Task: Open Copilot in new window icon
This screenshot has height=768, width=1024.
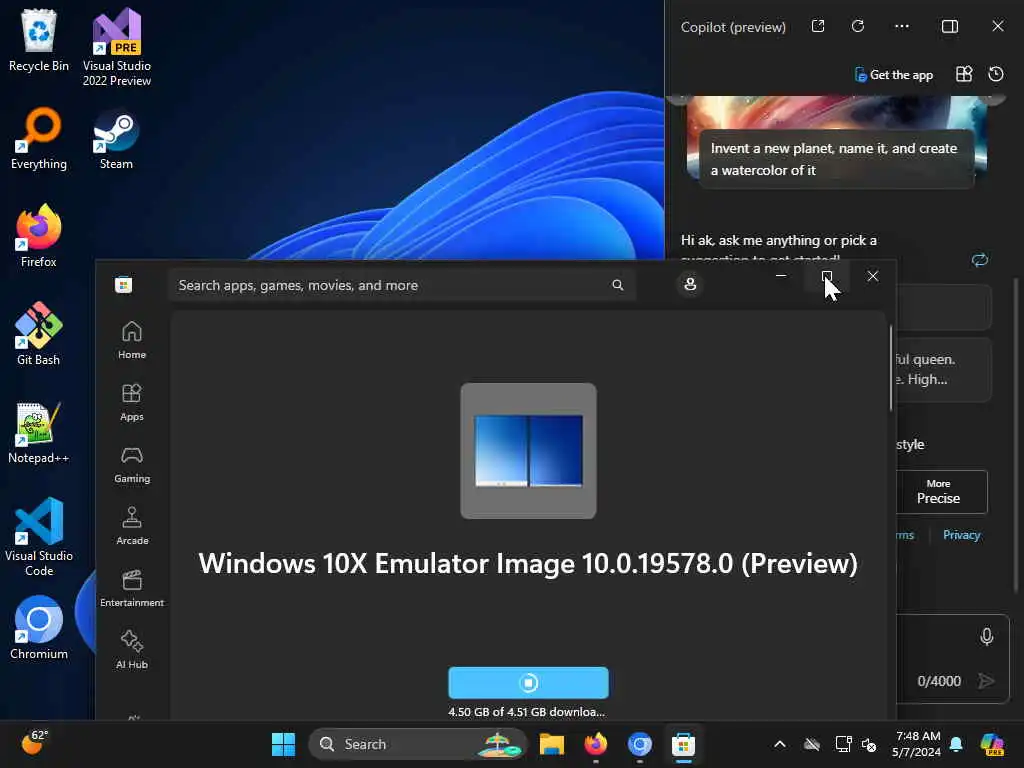Action: 818,26
